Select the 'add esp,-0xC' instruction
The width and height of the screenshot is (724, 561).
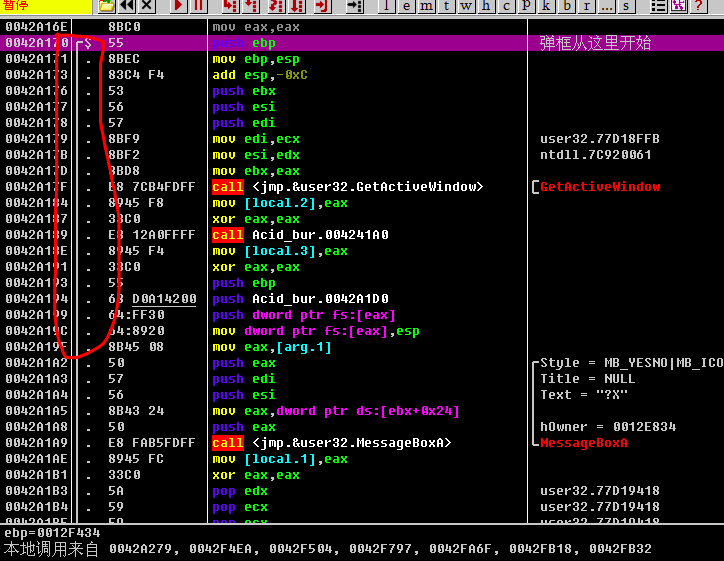pos(260,75)
